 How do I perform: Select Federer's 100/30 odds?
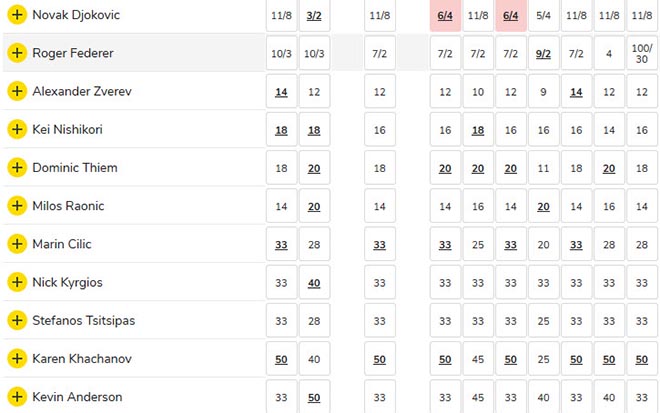[641, 53]
